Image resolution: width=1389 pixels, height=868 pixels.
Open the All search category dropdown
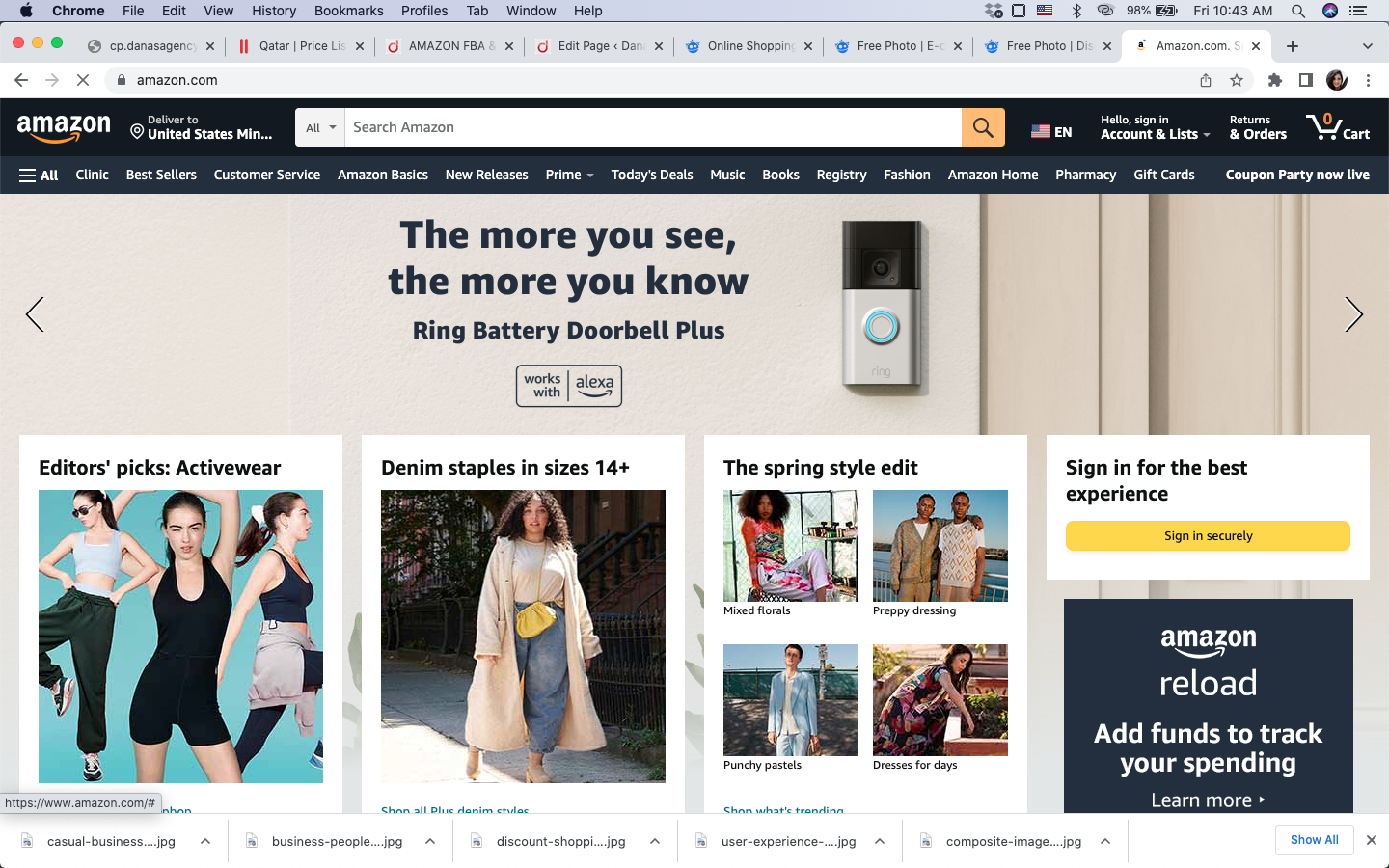click(x=320, y=127)
